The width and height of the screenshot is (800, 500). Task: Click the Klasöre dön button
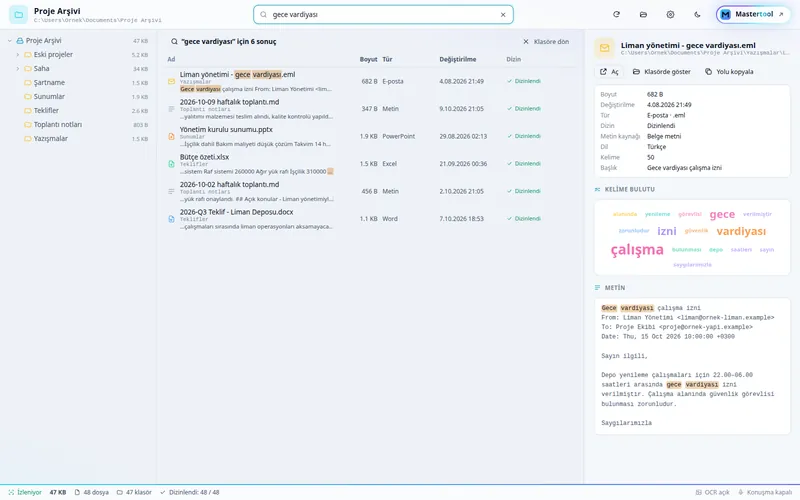tap(546, 42)
